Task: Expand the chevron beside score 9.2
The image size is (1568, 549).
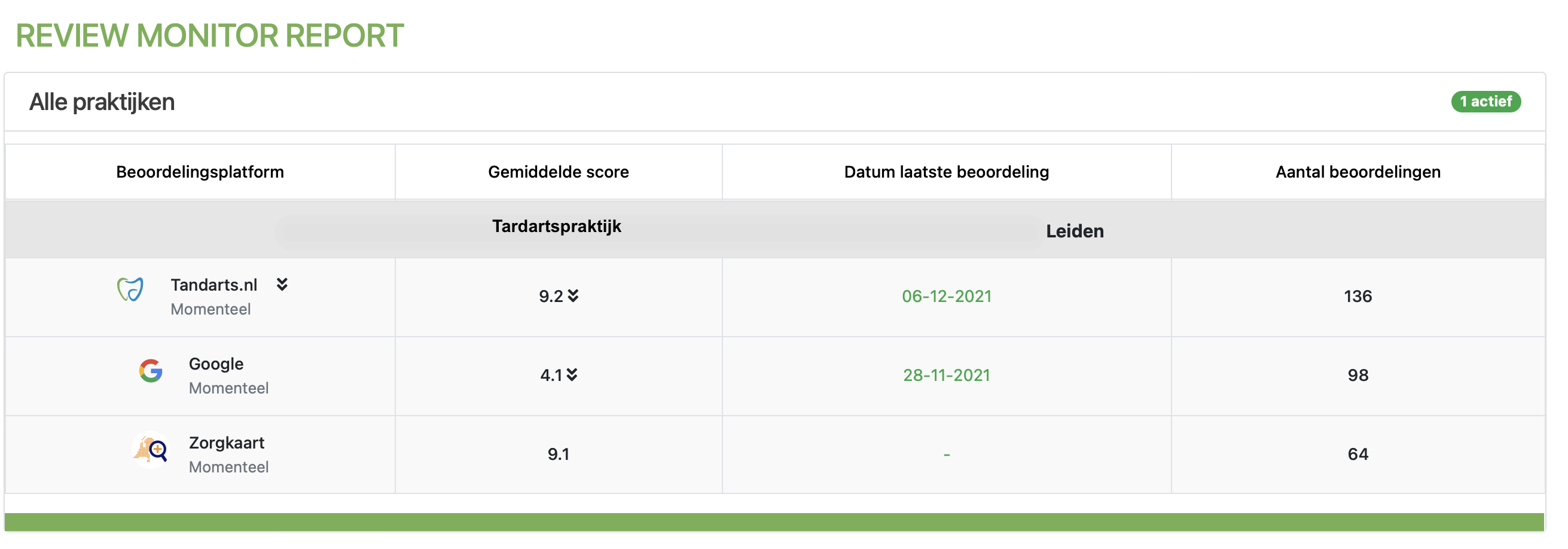Action: pyautogui.click(x=573, y=296)
